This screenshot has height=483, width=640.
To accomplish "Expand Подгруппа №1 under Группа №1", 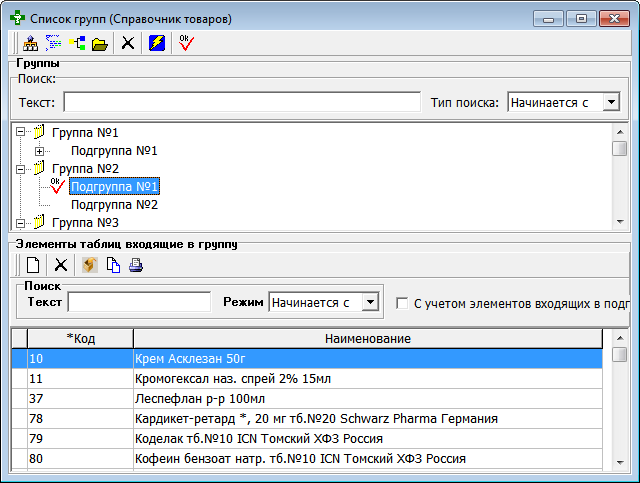I will click(x=40, y=151).
